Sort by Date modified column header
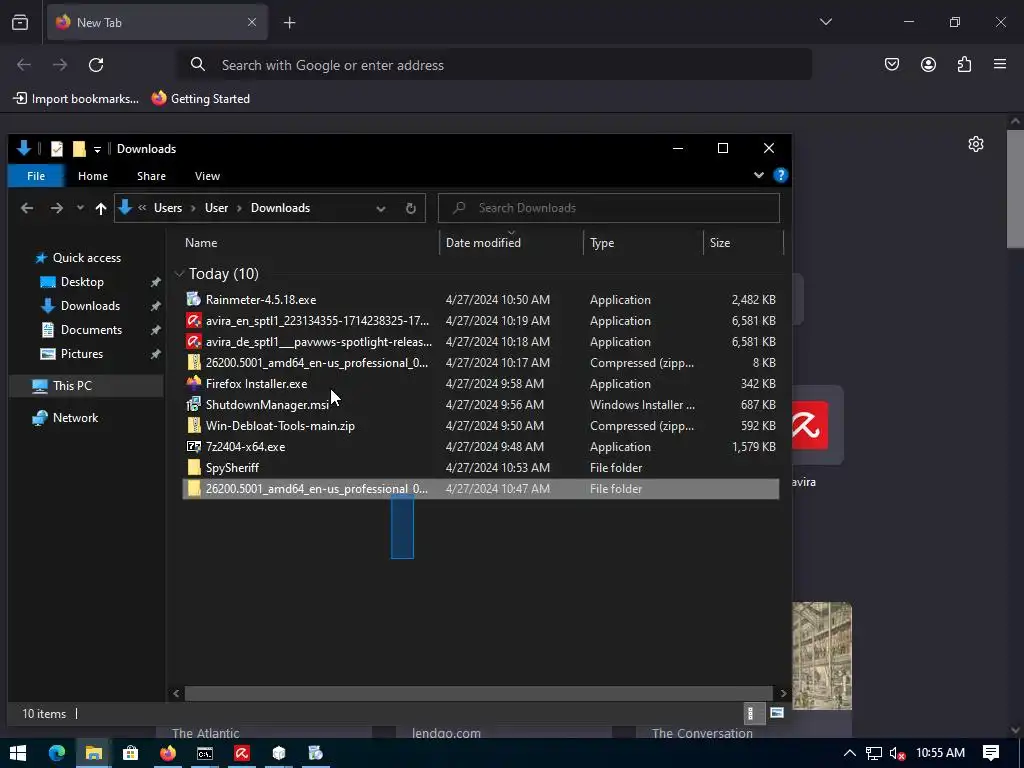 [511, 242]
